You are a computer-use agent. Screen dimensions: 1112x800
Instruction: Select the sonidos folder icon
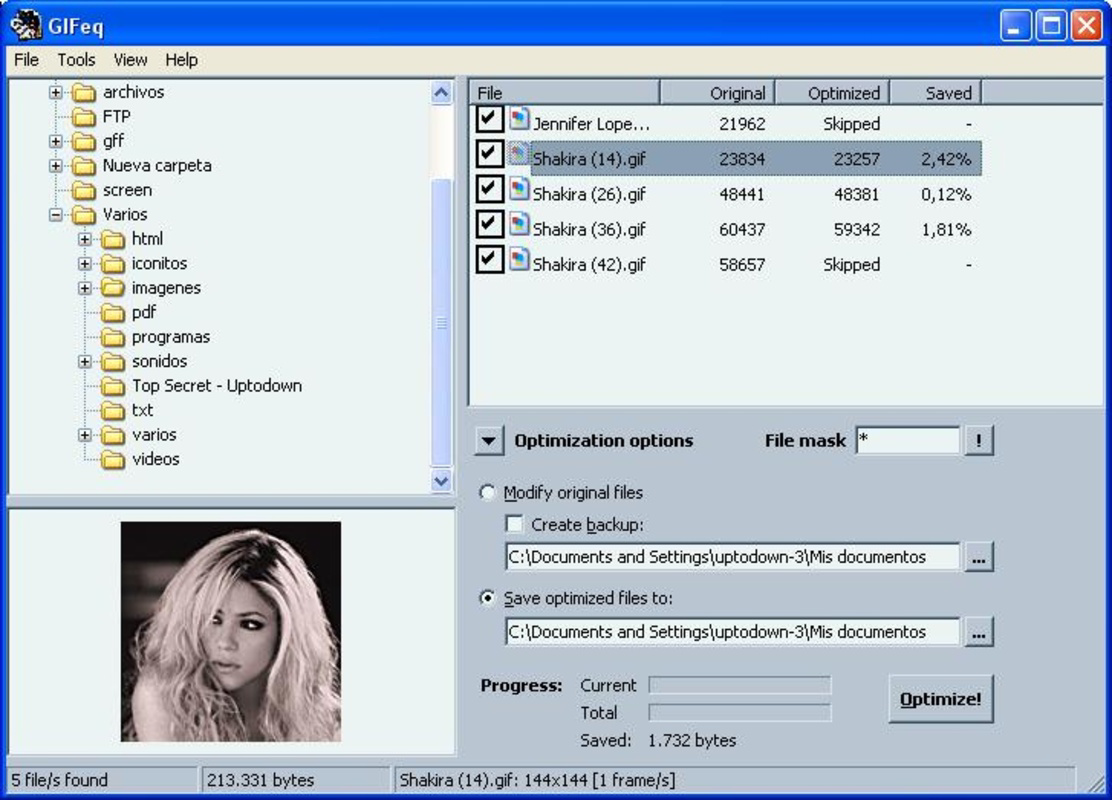tap(113, 362)
